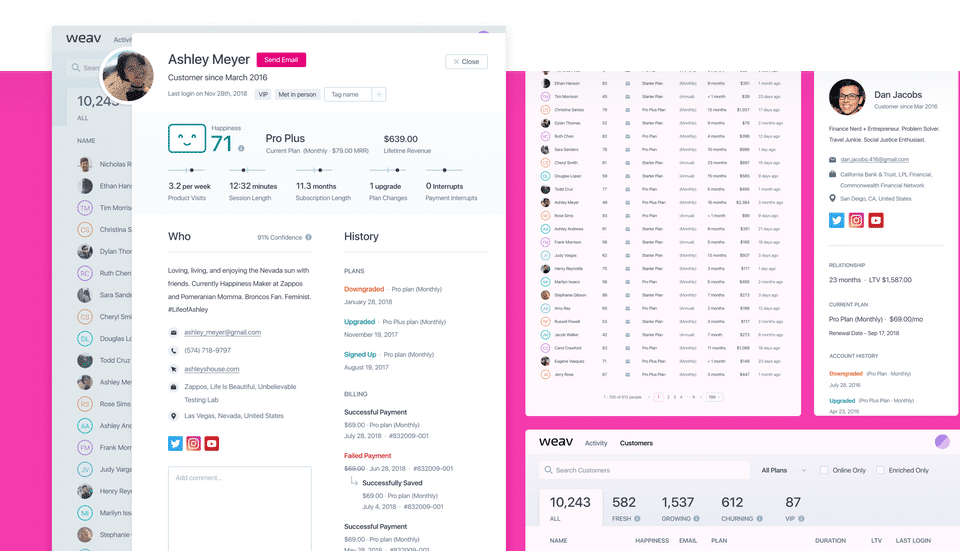The height and width of the screenshot is (551, 960).
Task: Click email icon in Jerry Rose table row
Action: (x=628, y=374)
